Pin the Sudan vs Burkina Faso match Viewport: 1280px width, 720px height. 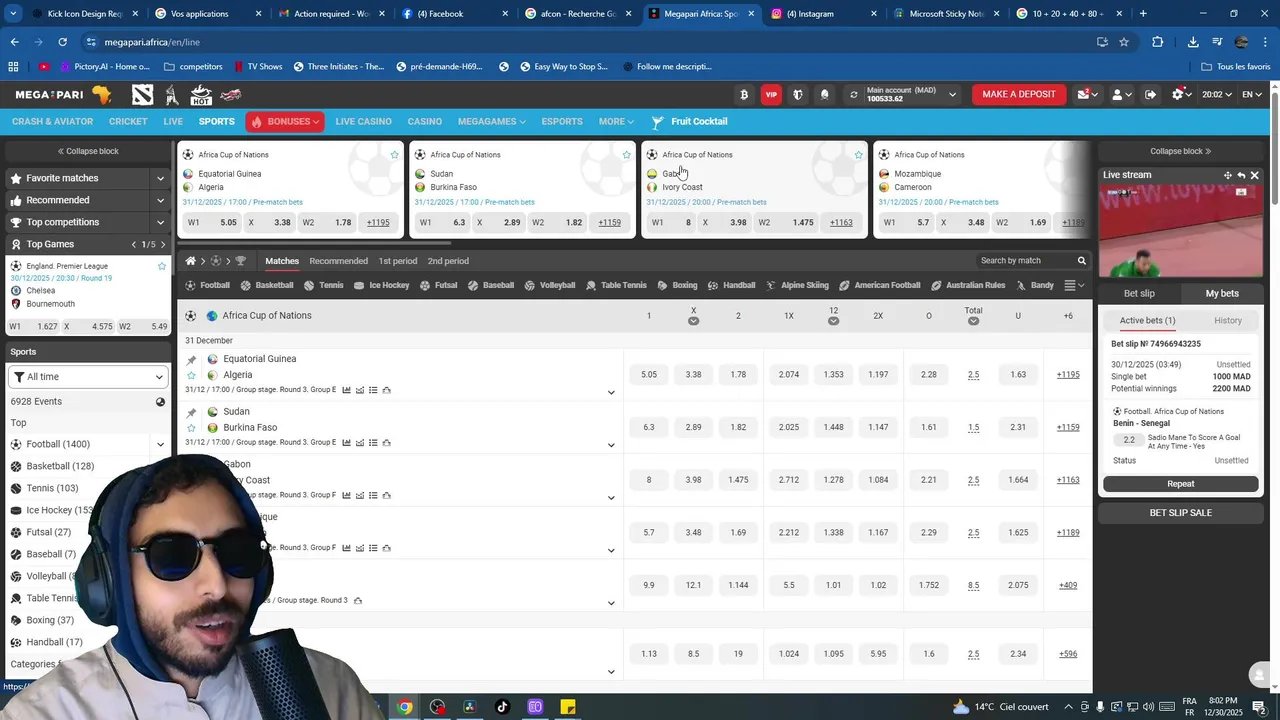(x=191, y=413)
